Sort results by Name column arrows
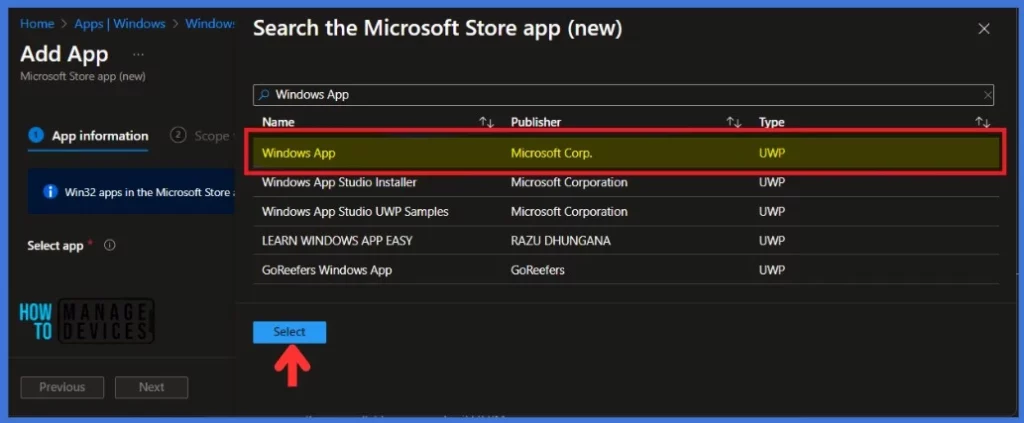This screenshot has width=1024, height=423. point(487,122)
